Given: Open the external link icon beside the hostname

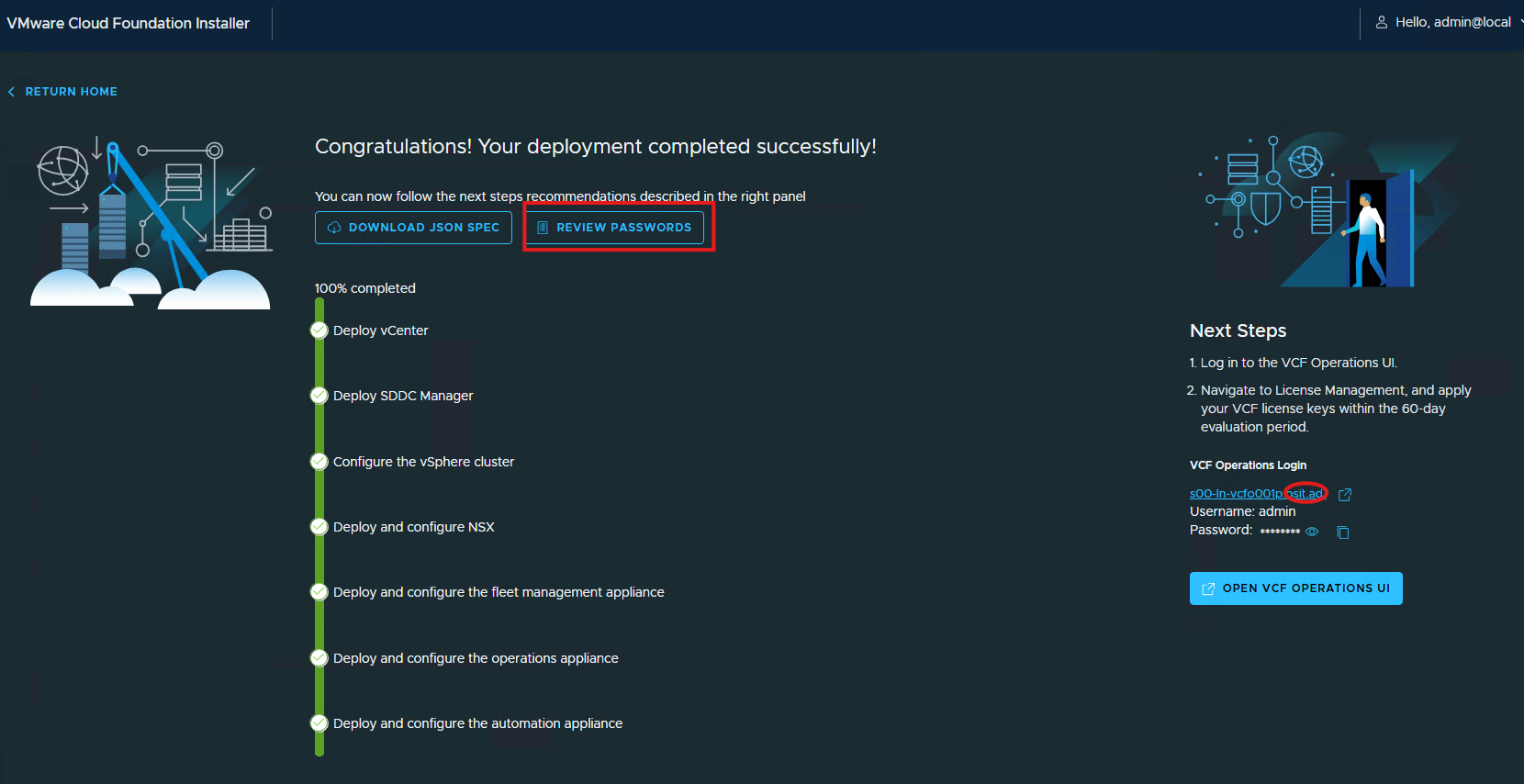Looking at the screenshot, I should (1345, 495).
